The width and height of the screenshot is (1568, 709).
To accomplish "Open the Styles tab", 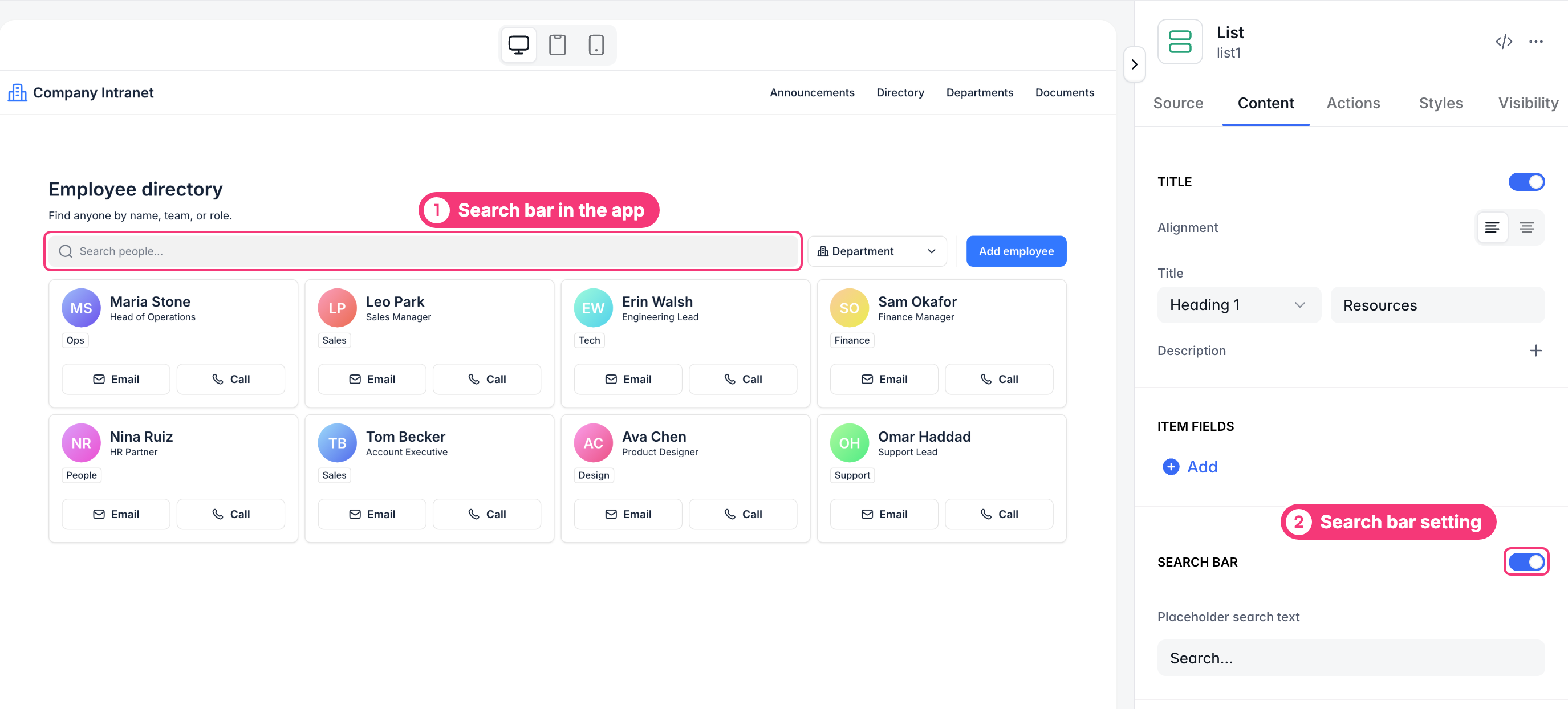I will (1440, 104).
